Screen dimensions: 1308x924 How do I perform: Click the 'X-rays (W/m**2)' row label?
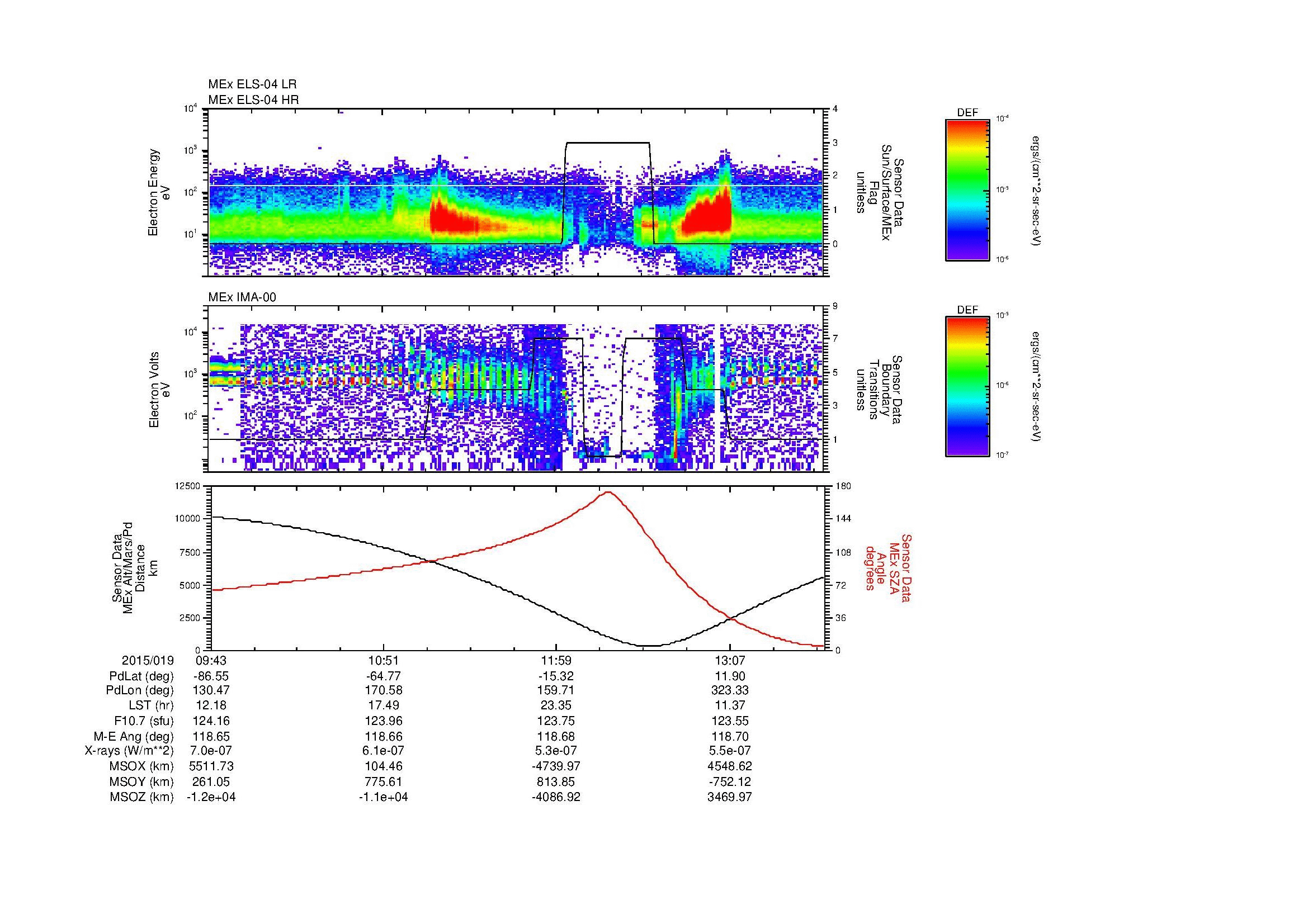pos(129,751)
